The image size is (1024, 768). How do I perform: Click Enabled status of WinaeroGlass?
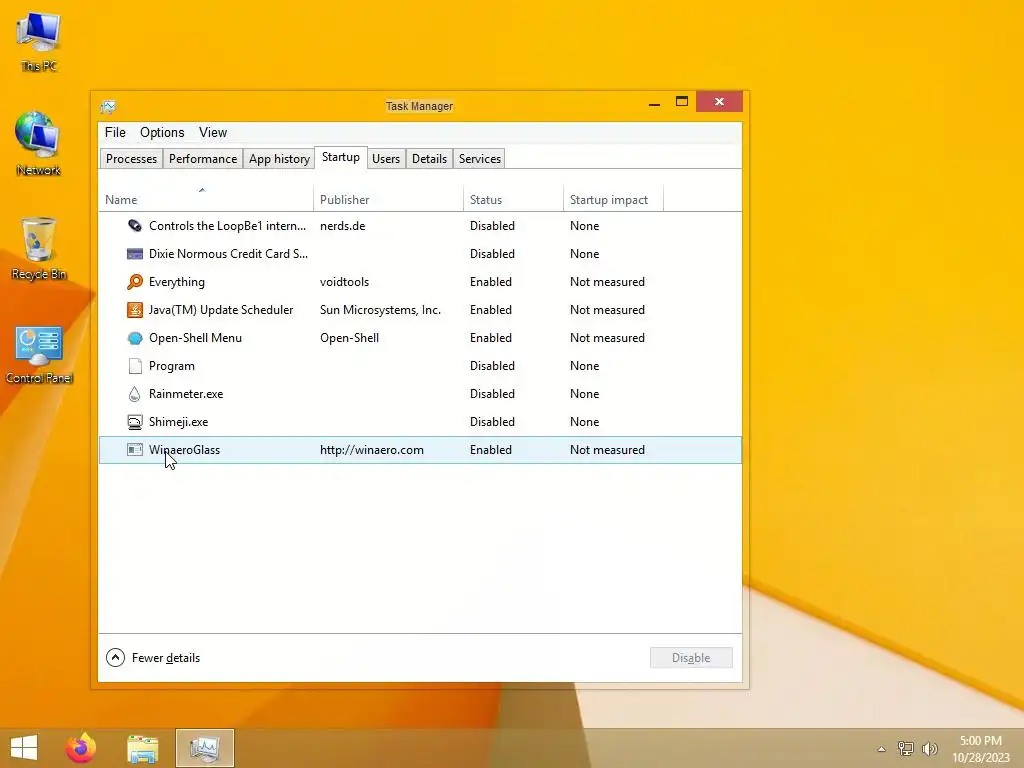pyautogui.click(x=490, y=450)
